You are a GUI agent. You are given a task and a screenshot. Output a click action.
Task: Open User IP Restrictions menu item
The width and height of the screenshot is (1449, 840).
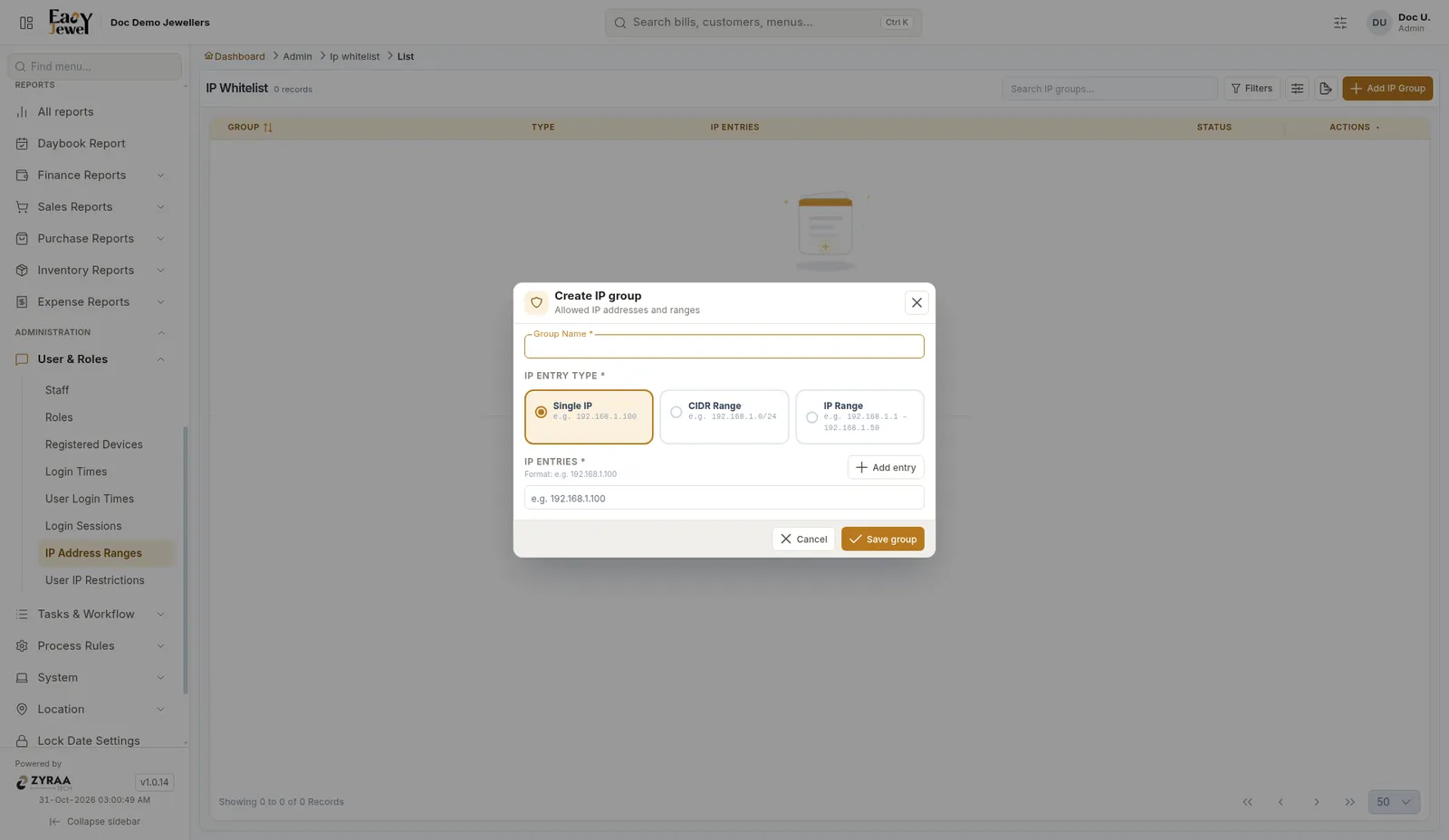95,580
